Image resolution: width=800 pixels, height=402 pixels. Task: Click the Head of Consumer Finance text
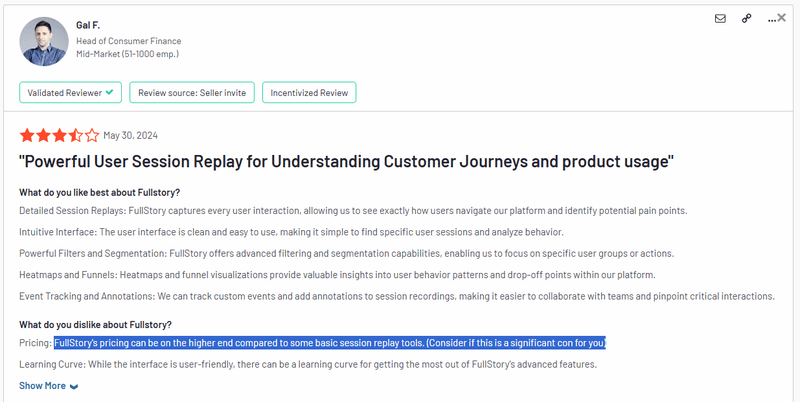pos(129,41)
